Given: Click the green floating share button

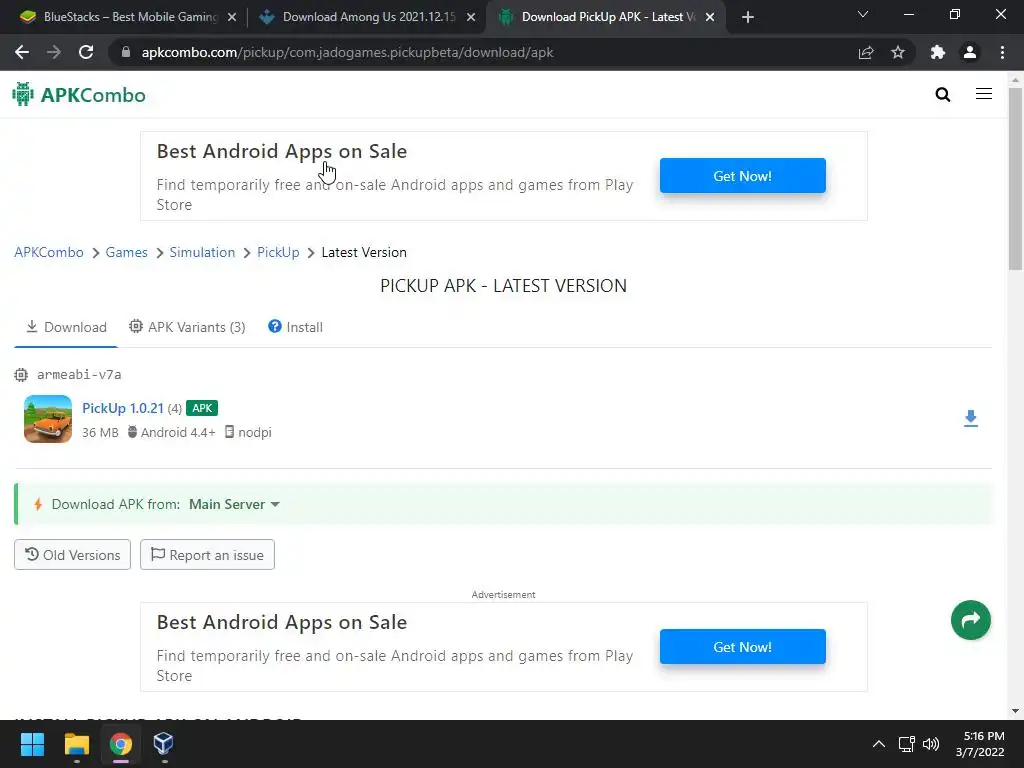Looking at the screenshot, I should (970, 620).
